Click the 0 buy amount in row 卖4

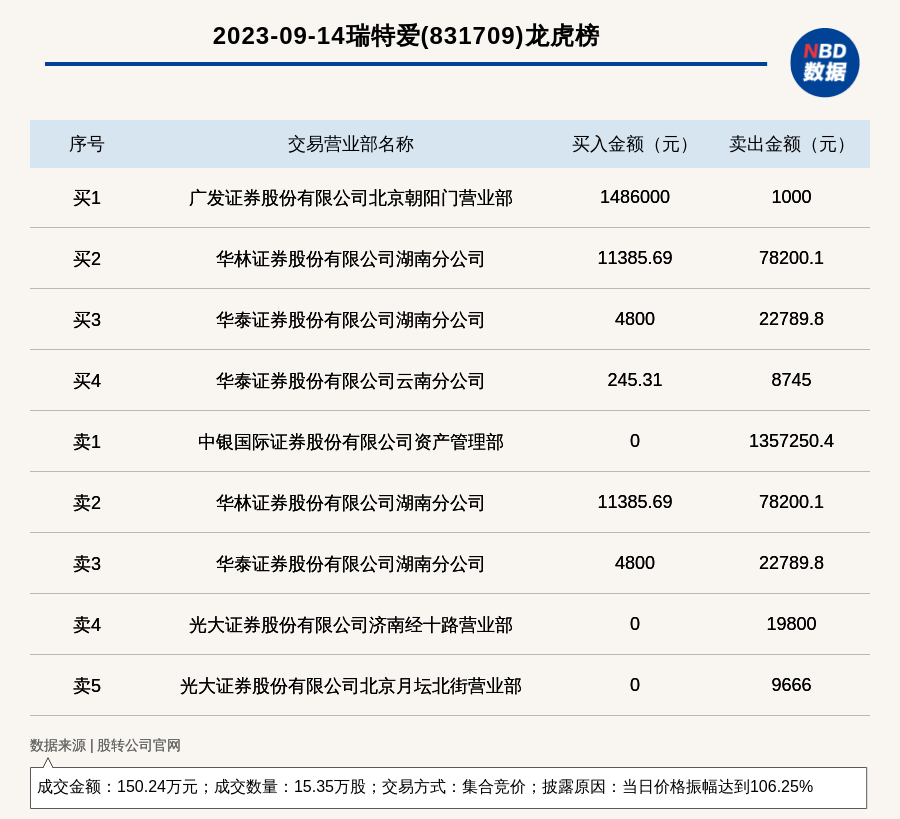pyautogui.click(x=635, y=623)
